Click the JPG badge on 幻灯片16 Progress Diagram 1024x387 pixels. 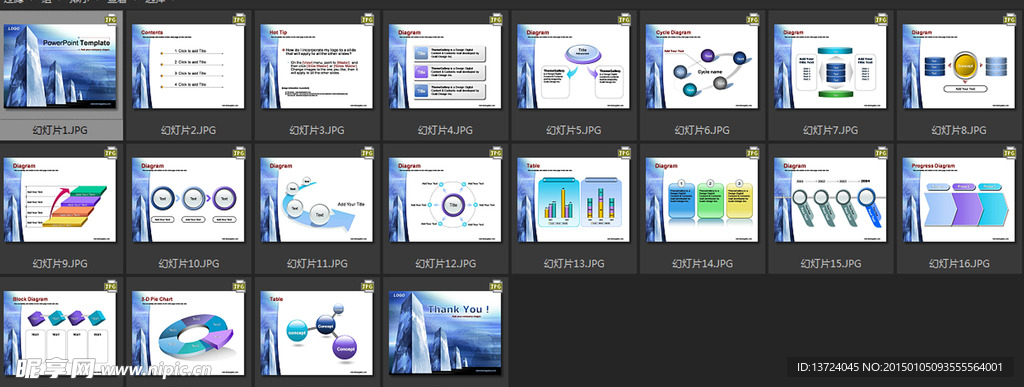[1010, 153]
